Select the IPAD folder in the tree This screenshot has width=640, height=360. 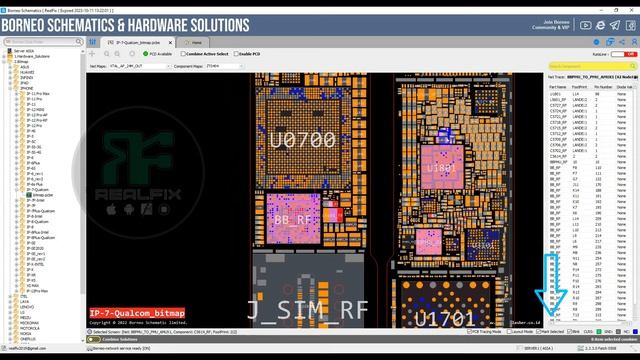(24, 83)
